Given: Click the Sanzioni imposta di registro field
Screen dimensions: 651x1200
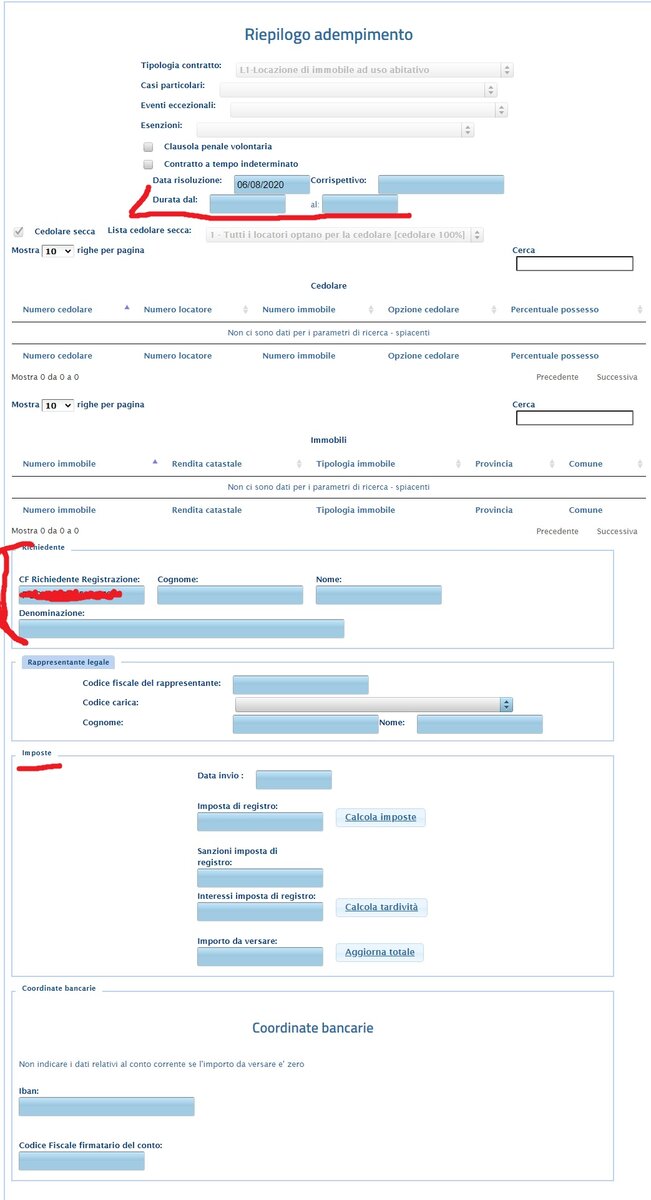Looking at the screenshot, I should coord(260,878).
